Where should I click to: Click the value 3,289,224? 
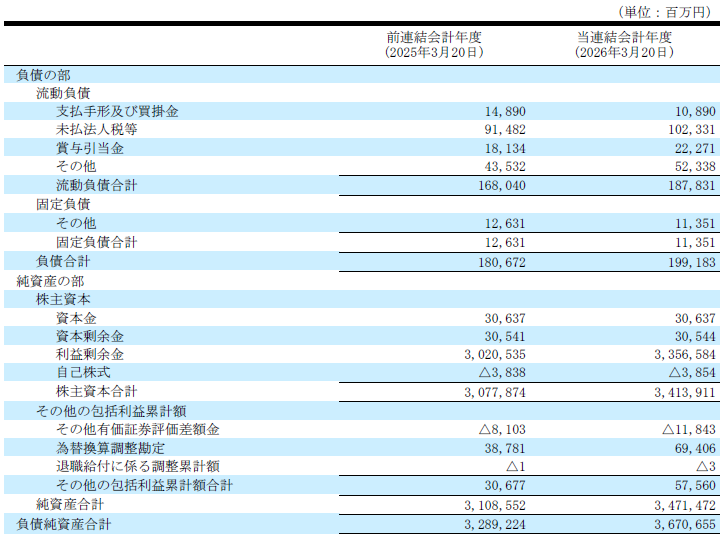[495, 524]
